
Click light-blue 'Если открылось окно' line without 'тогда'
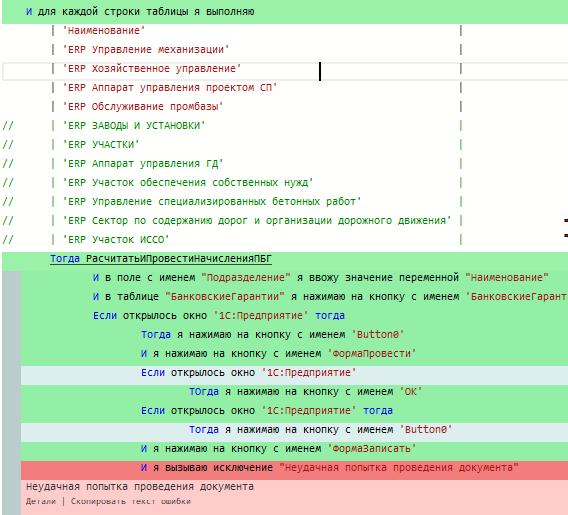[248, 373]
